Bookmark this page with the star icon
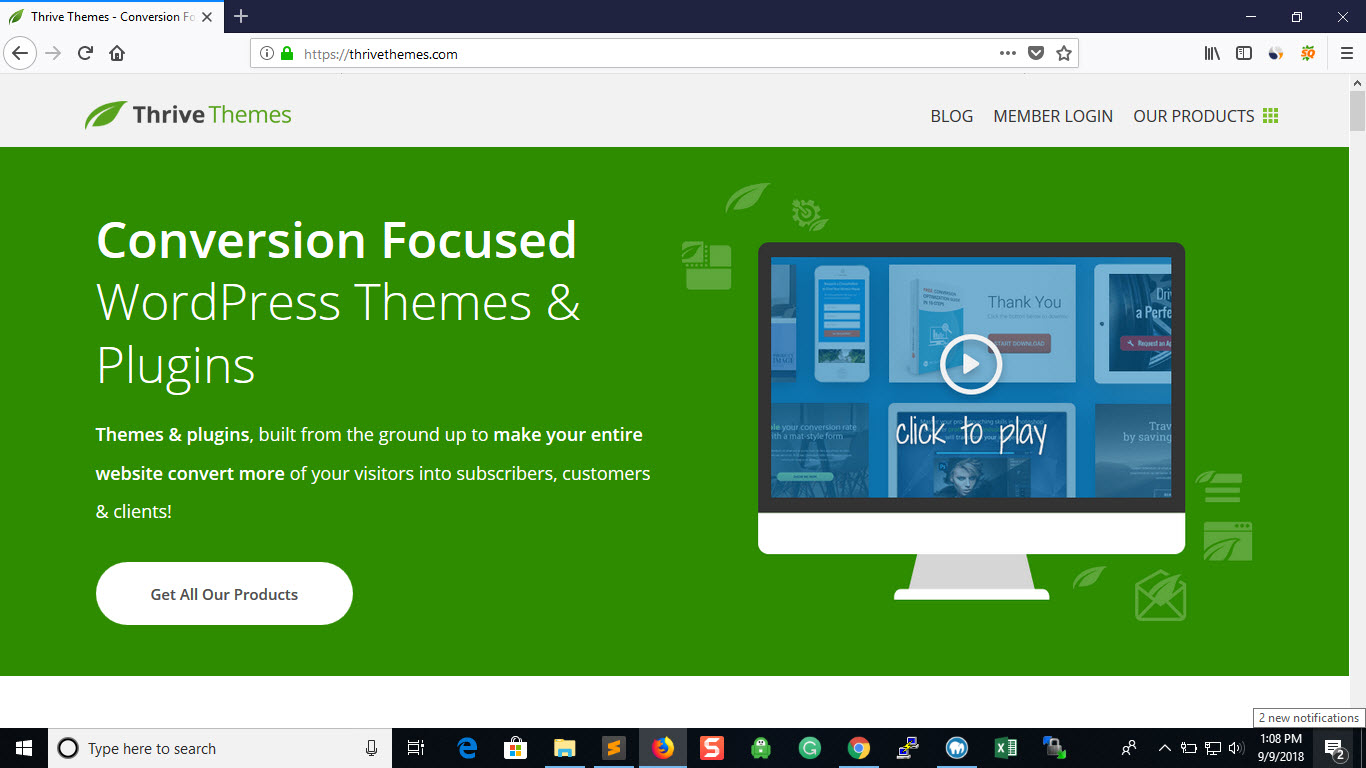 (1064, 53)
